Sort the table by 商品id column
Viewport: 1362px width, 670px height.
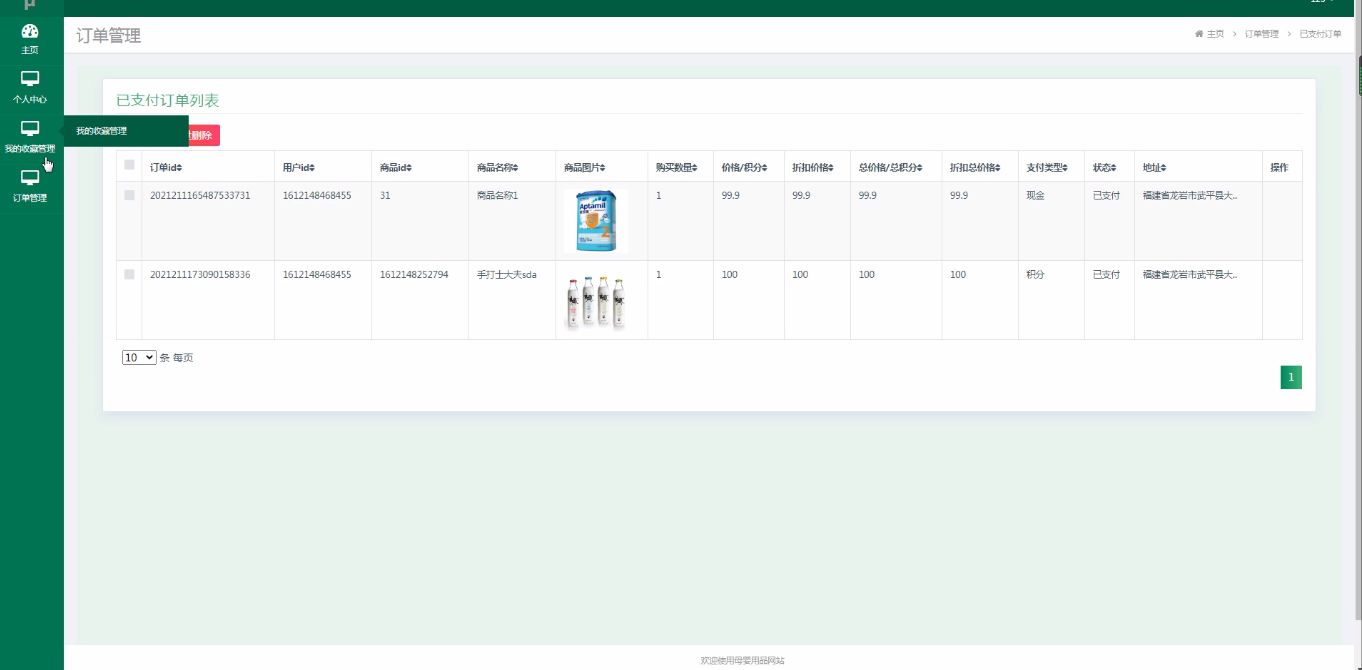click(396, 167)
